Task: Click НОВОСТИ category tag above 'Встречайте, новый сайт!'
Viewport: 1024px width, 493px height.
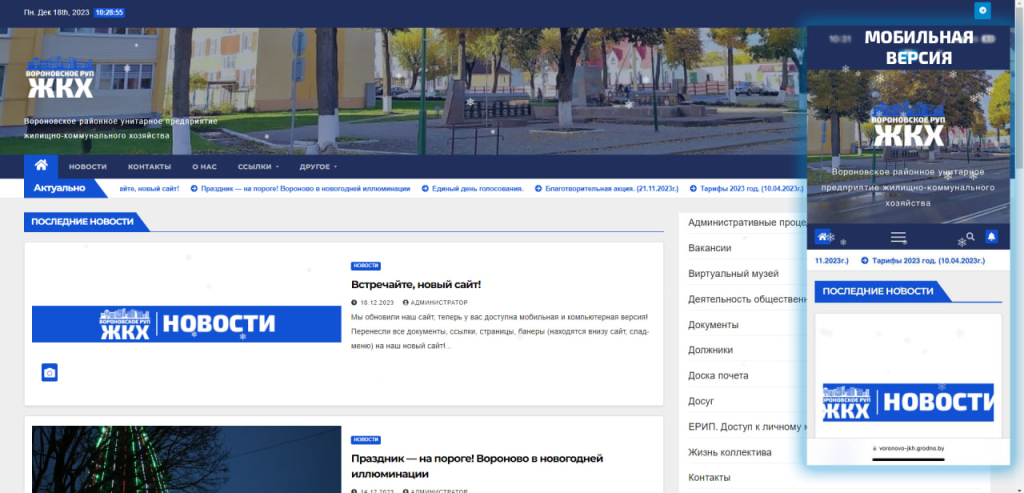Action: 366,266
